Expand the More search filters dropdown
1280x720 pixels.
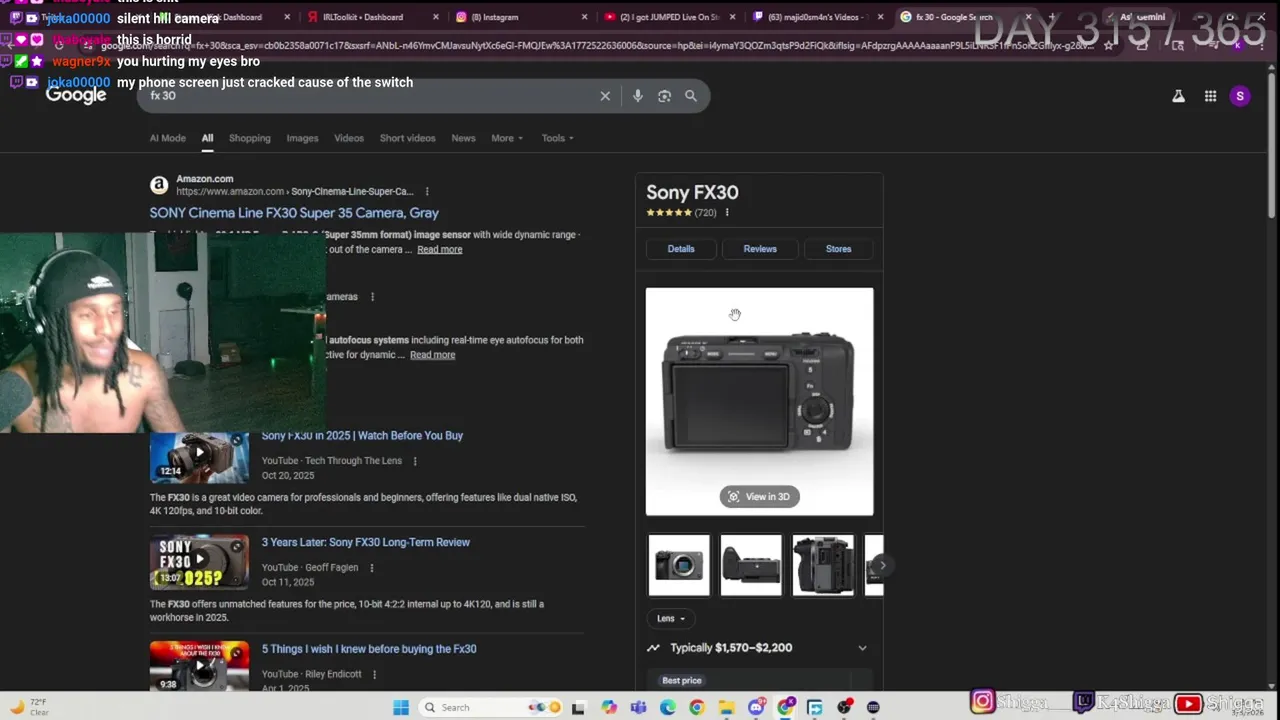(x=507, y=138)
